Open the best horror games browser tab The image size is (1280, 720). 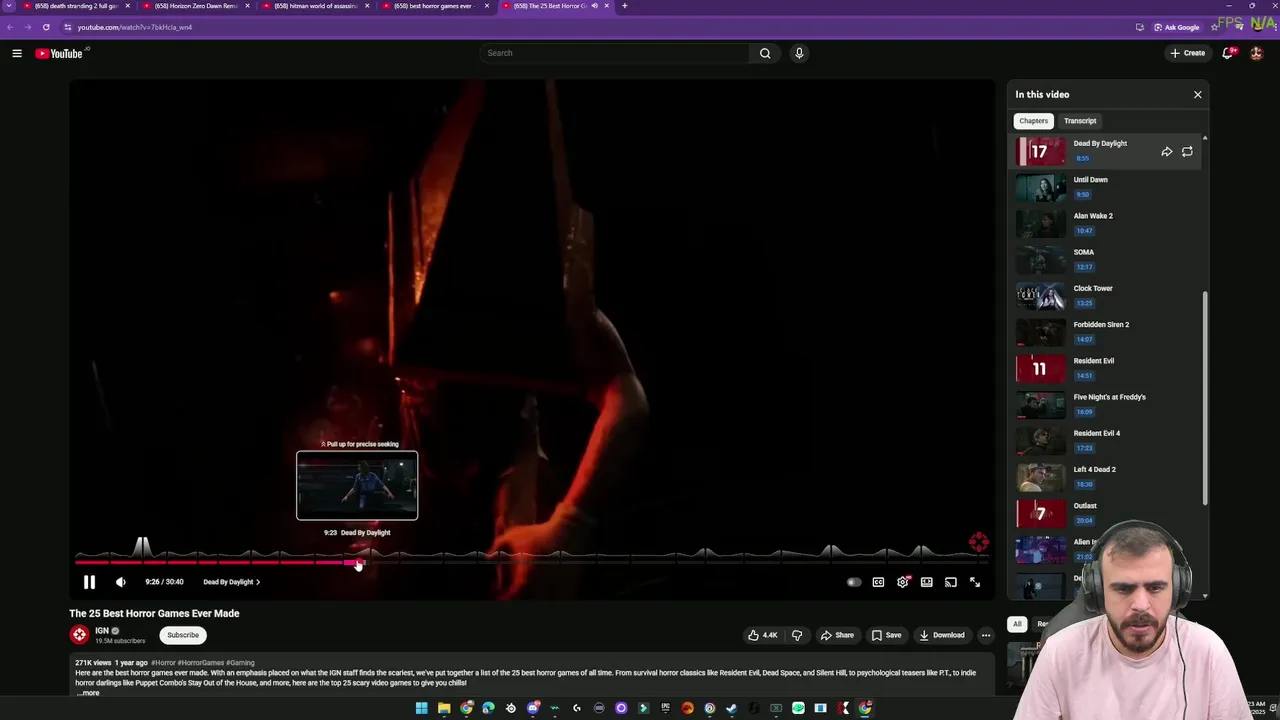click(437, 6)
